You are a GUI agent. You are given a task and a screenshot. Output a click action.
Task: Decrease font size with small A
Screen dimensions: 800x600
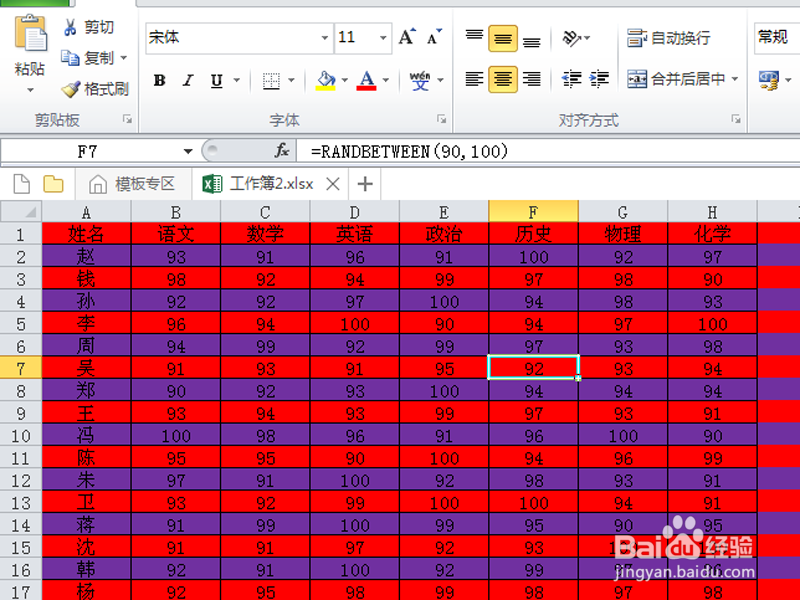click(x=434, y=37)
